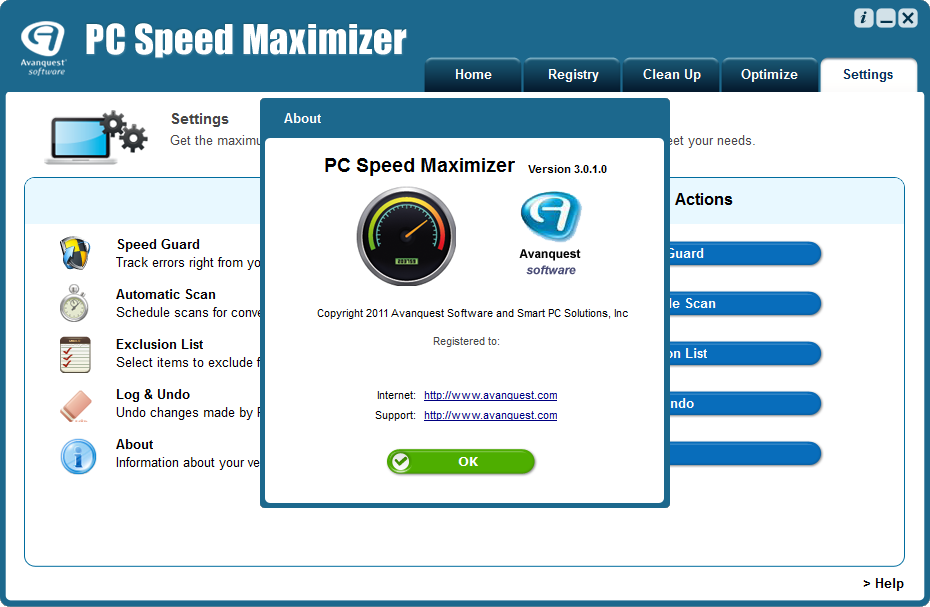The width and height of the screenshot is (930, 607).
Task: Click the About heading in settings list
Action: [135, 444]
